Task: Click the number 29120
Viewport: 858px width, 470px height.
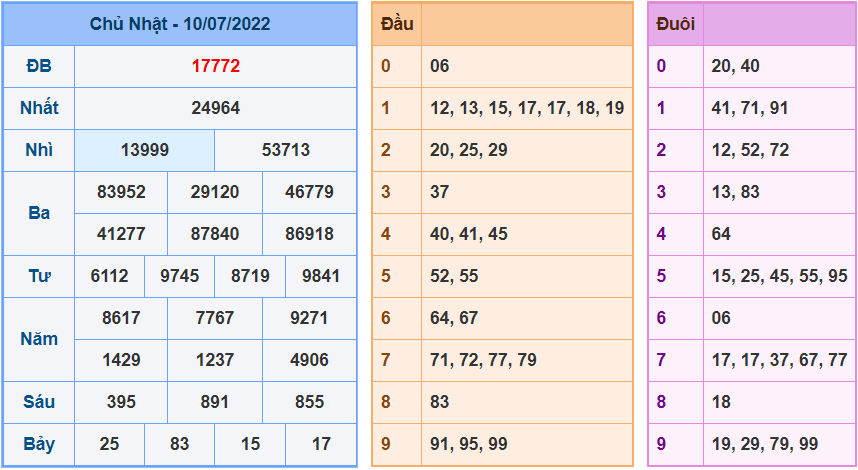Action: (214, 192)
